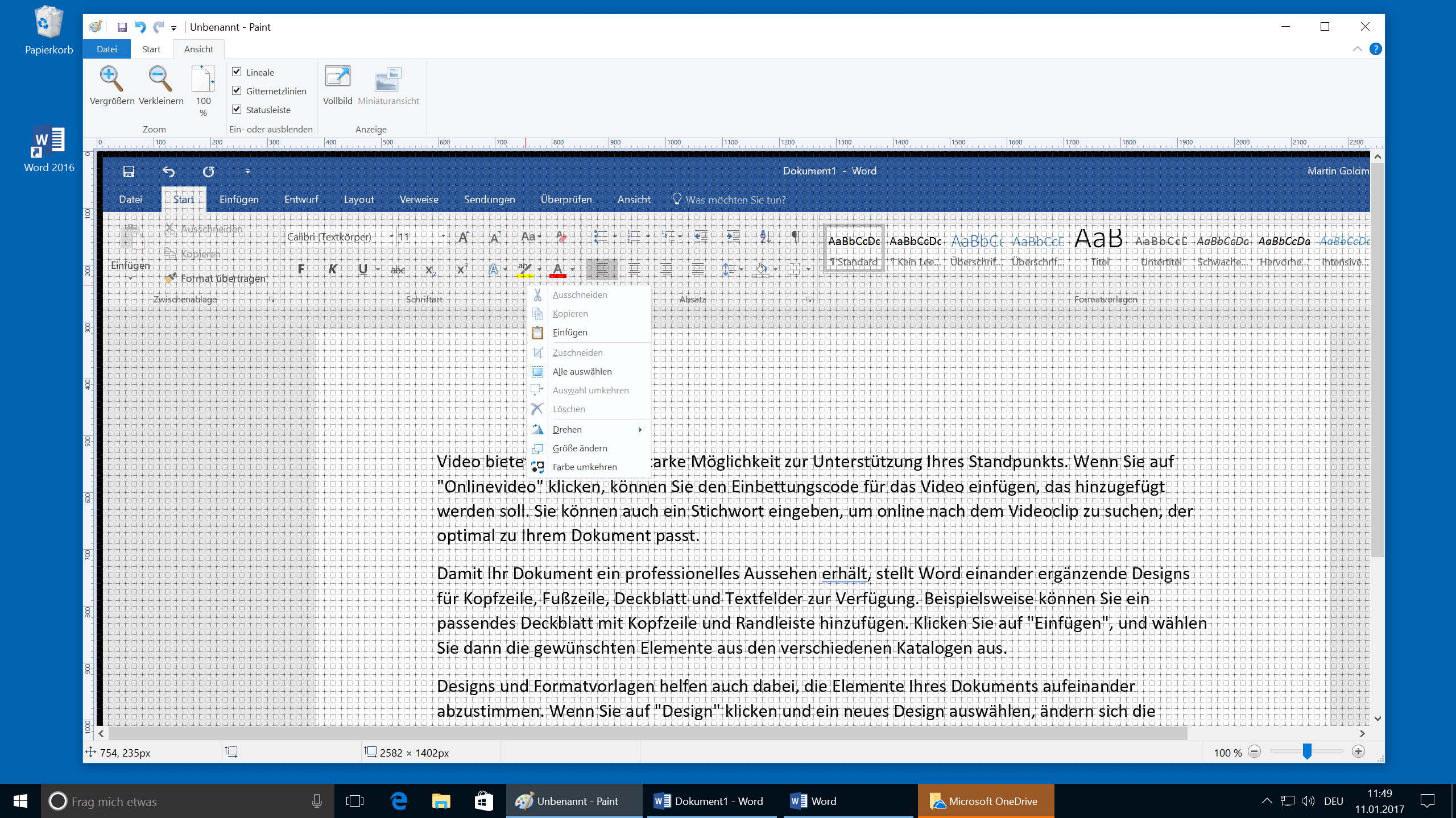Click the canvas vertical scrollbar up arrow
This screenshot has height=818, width=1456.
1378,156
